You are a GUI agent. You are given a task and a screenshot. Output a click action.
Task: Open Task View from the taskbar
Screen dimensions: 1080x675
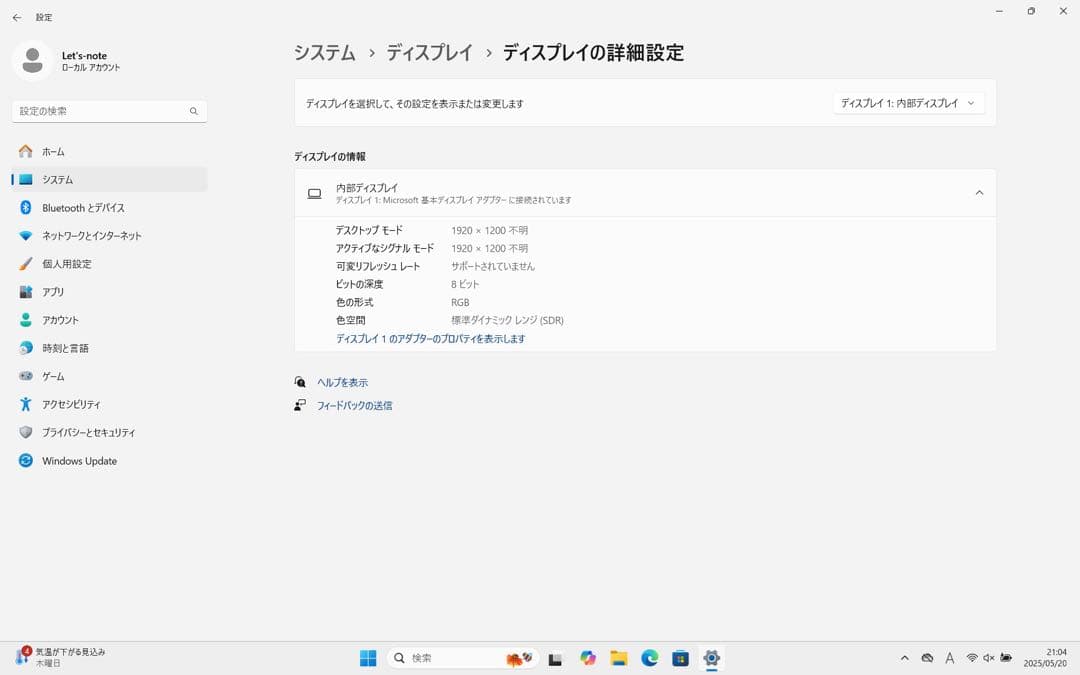pos(555,658)
